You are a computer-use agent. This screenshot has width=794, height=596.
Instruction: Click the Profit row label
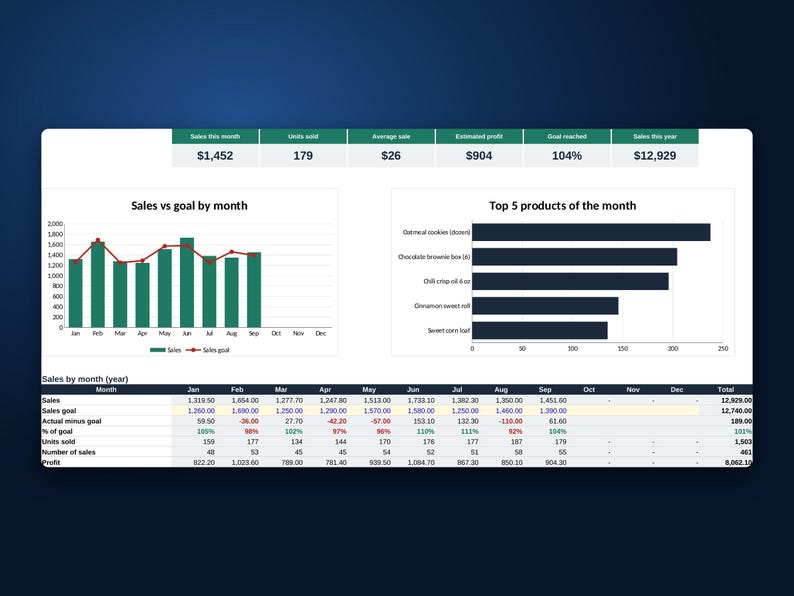click(51, 462)
